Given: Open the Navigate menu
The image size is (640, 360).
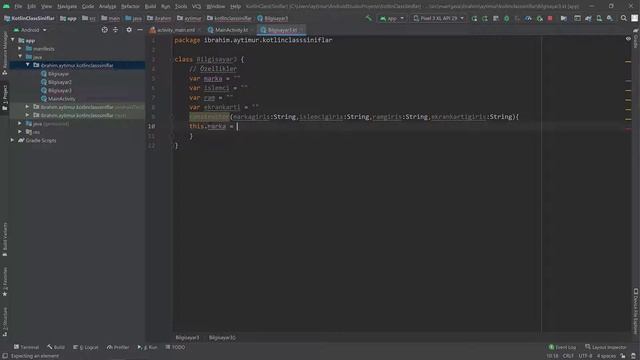Looking at the screenshot, I should tap(67, 6).
